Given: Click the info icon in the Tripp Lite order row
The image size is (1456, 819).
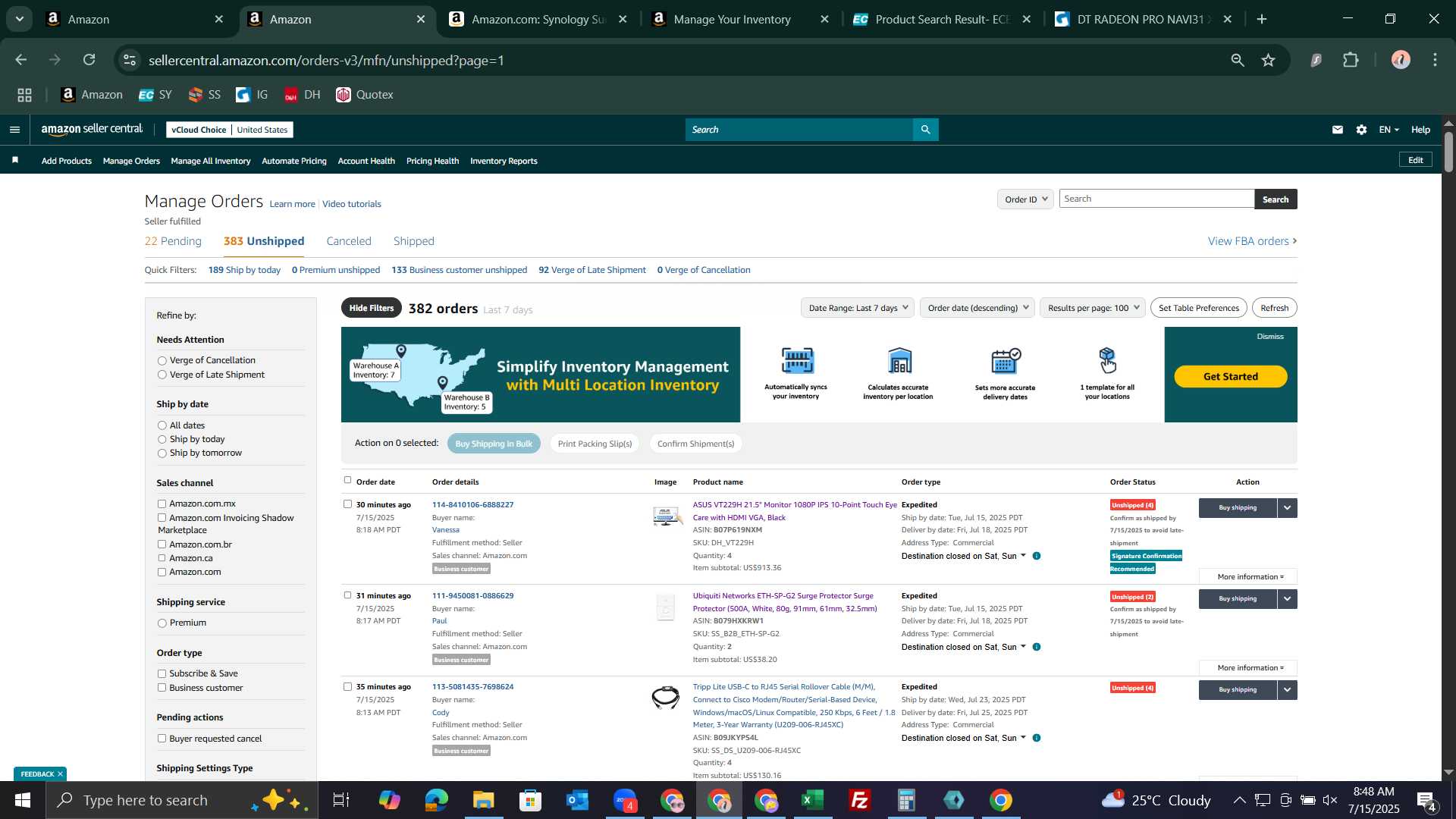Looking at the screenshot, I should pyautogui.click(x=1037, y=738).
